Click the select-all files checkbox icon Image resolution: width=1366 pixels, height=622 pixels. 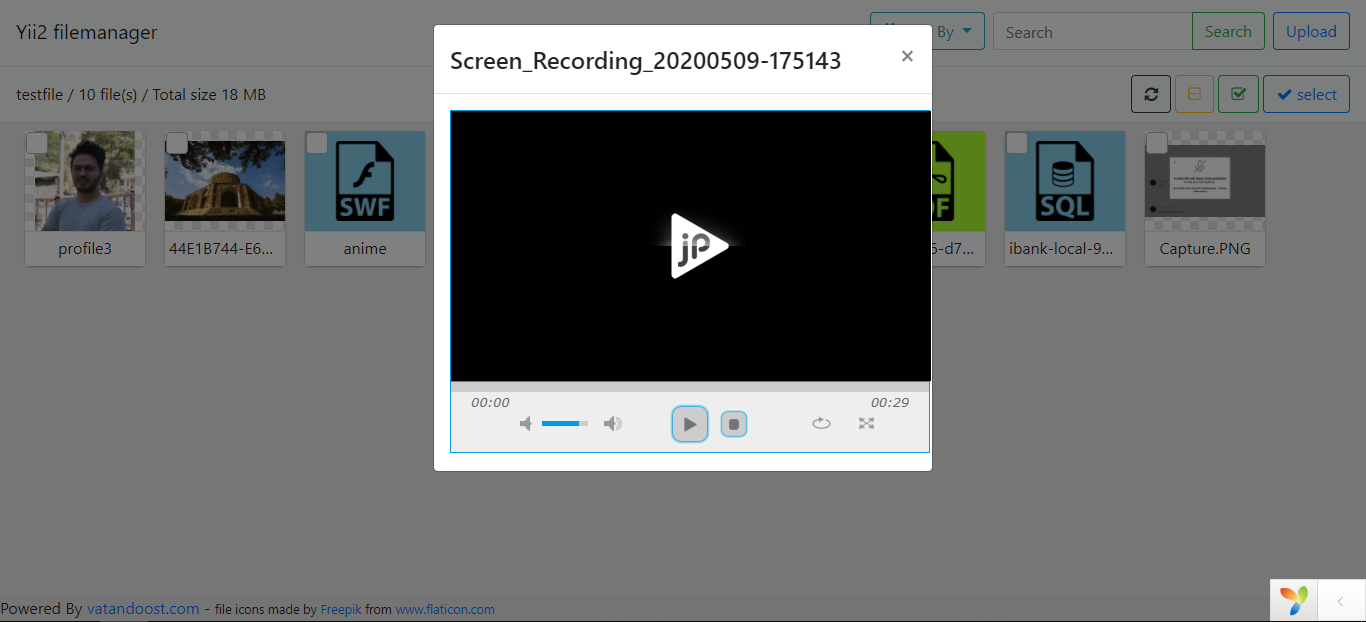click(1238, 93)
